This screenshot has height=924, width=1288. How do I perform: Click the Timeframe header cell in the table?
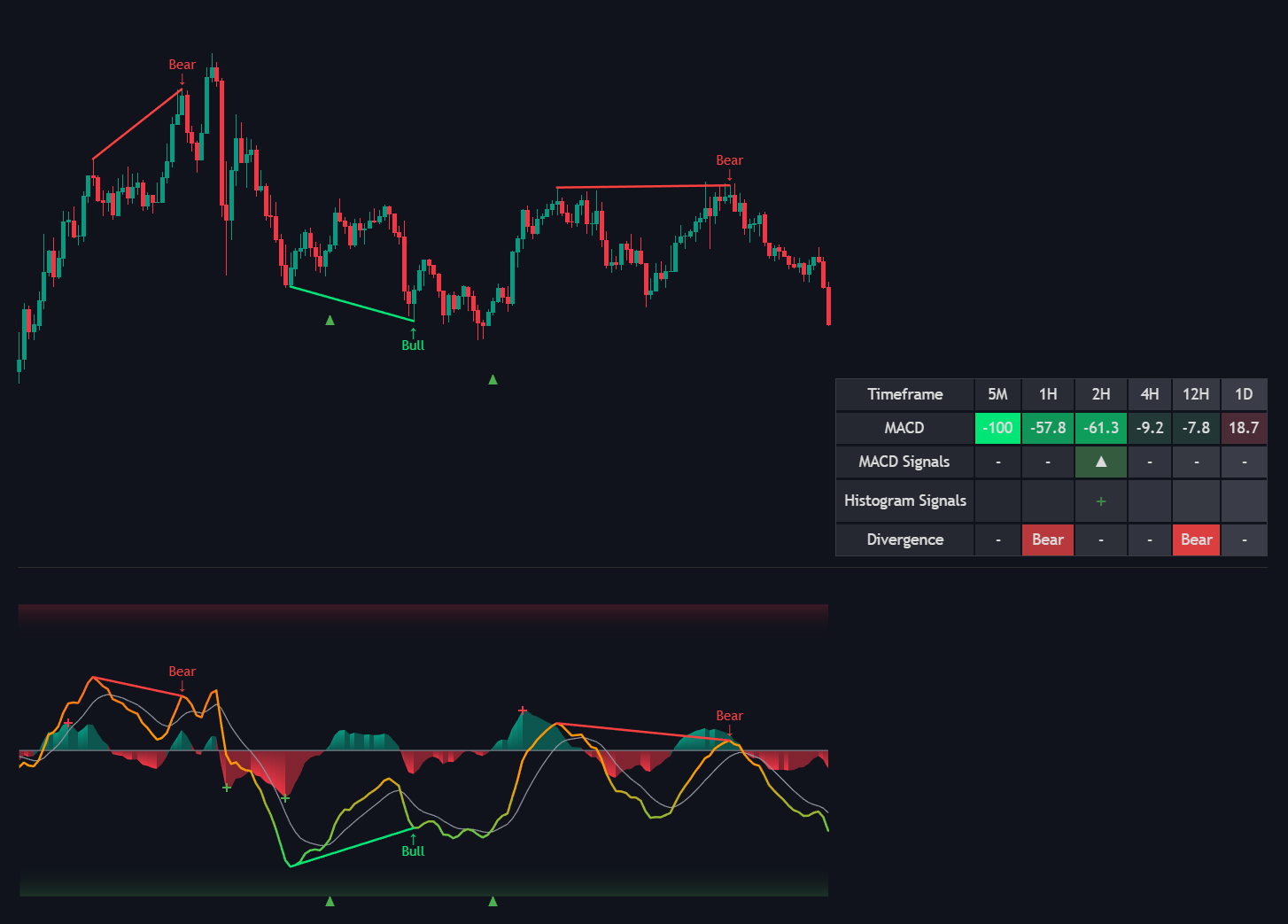click(904, 394)
